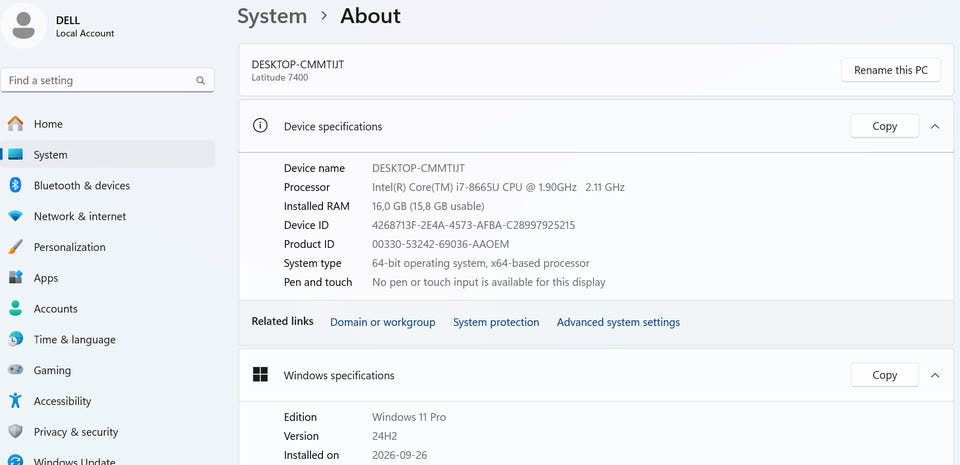This screenshot has height=465, width=960.
Task: Click the Home house icon
Action: click(x=15, y=124)
